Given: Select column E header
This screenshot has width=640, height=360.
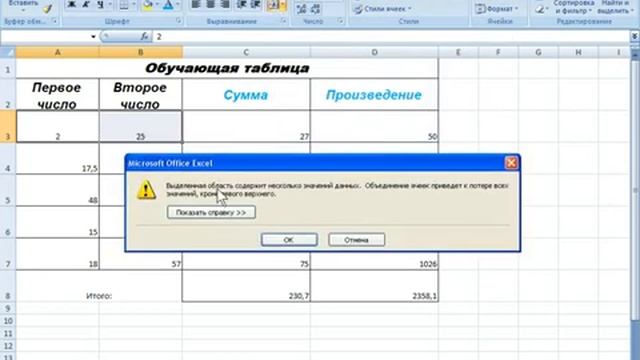Looking at the screenshot, I should point(458,52).
